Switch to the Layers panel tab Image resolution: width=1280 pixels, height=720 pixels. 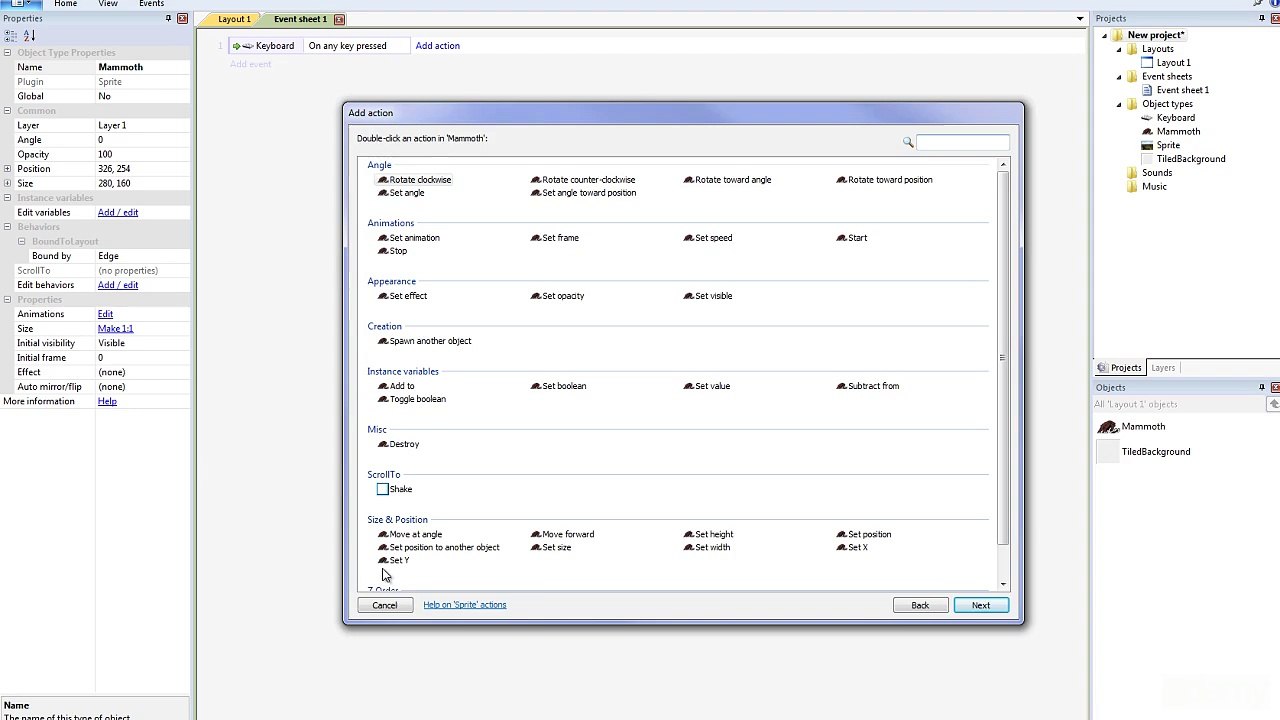pos(1163,368)
